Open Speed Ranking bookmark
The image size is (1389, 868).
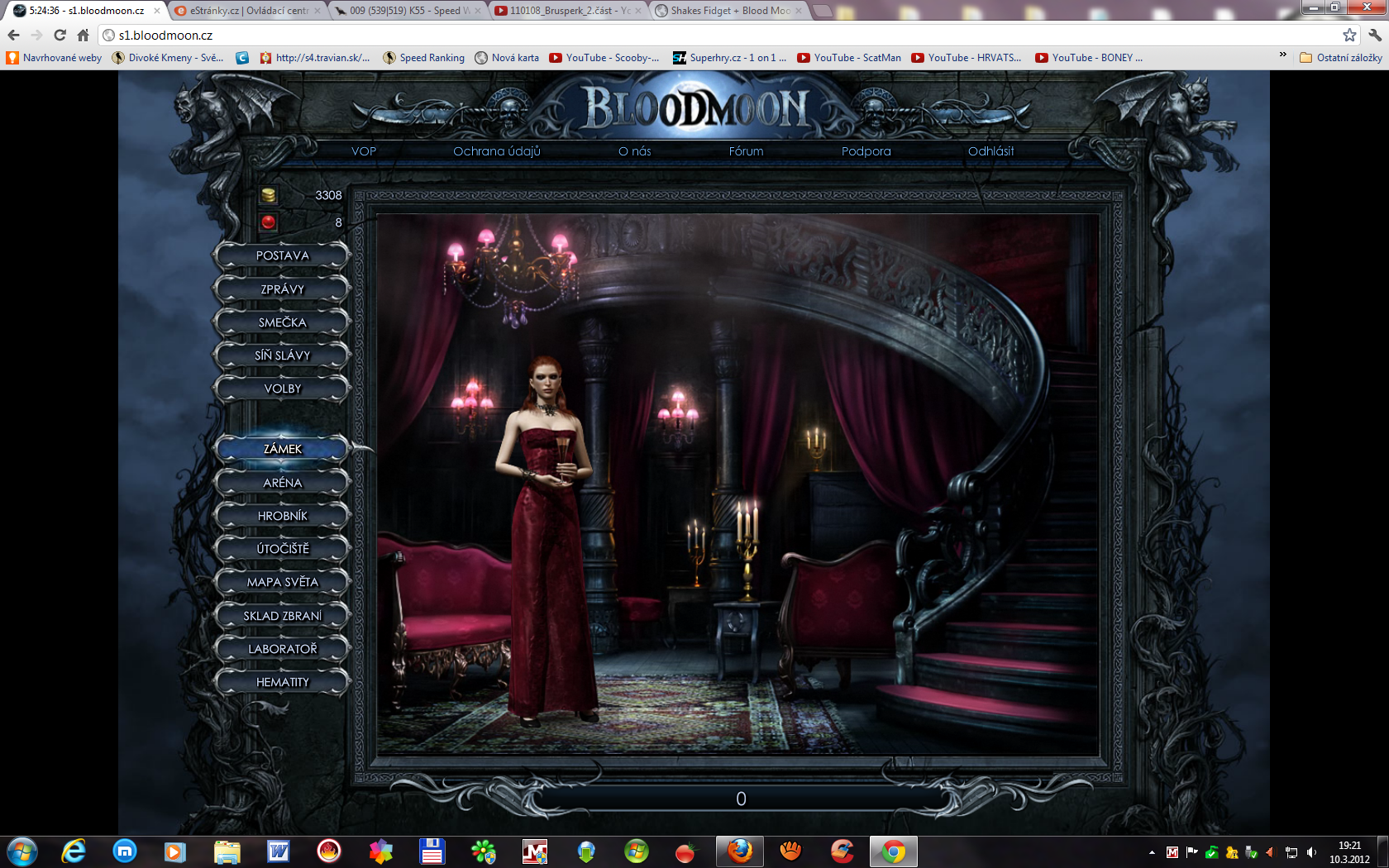pos(424,58)
